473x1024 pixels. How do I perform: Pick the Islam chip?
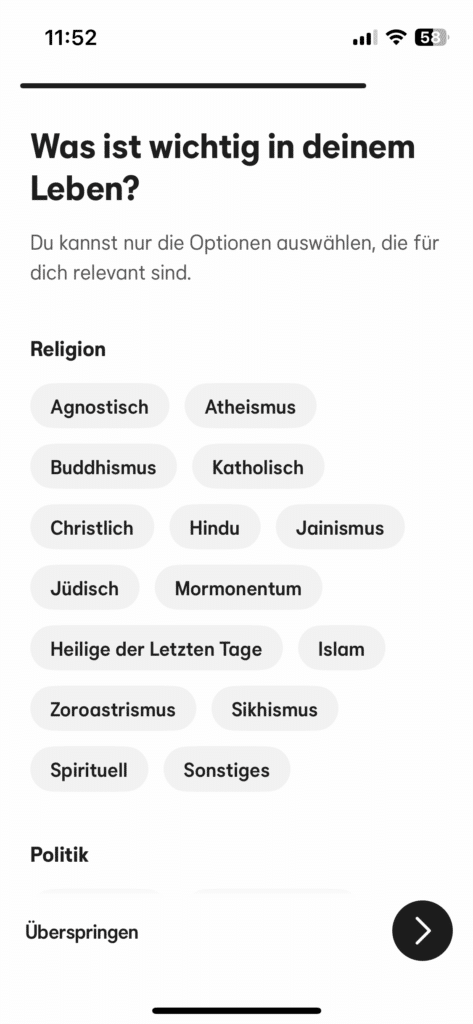[341, 648]
